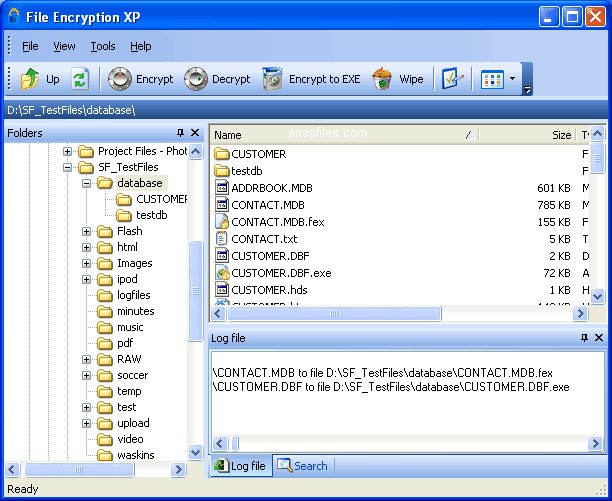The height and width of the screenshot is (501, 612).
Task: Select ADDRBOOK.MDB file icon
Action: coord(222,188)
